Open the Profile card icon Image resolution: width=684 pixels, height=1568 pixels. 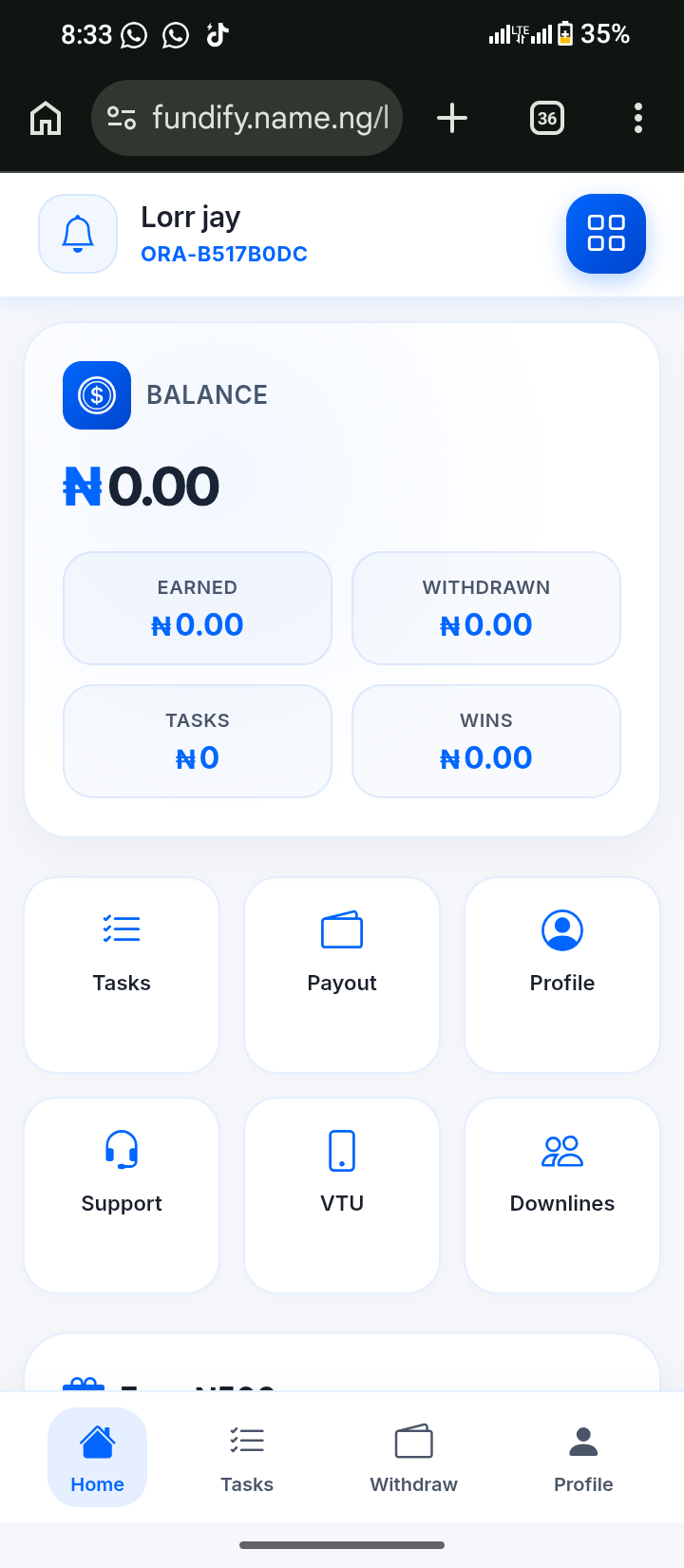(562, 931)
